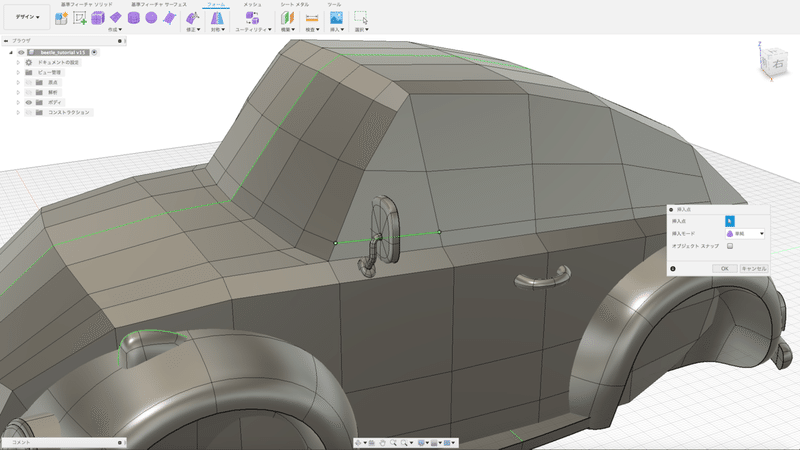This screenshot has width=800, height=450.
Task: Click the Symmetry mirror tool icon
Action: click(x=217, y=18)
